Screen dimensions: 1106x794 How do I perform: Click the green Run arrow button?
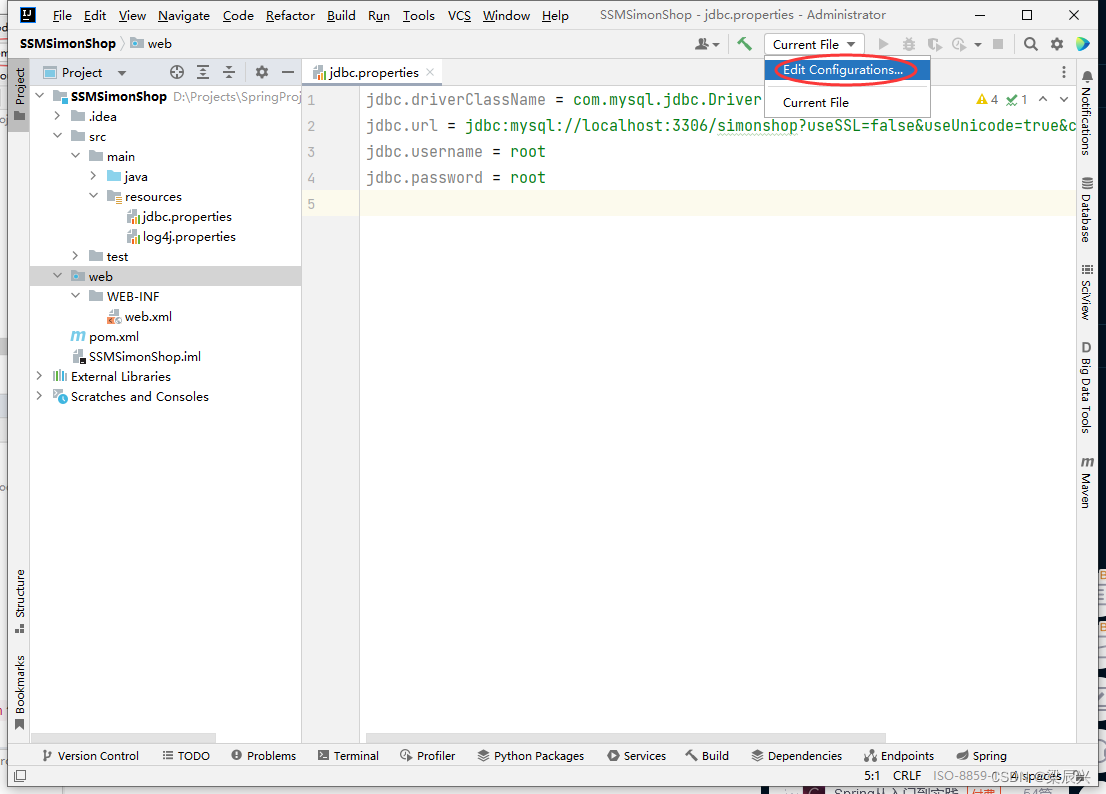(883, 44)
